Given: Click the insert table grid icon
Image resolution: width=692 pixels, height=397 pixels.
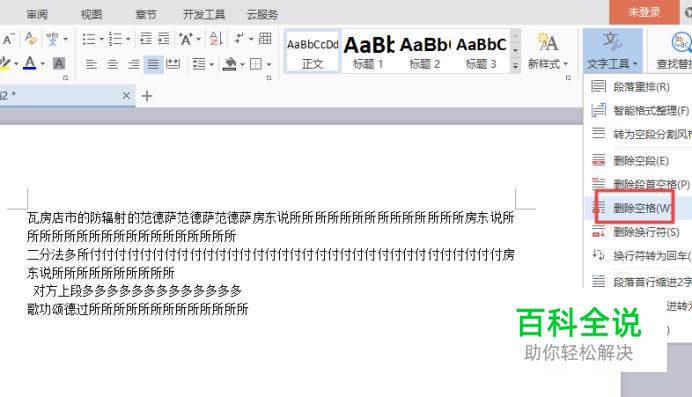Looking at the screenshot, I should 265,39.
